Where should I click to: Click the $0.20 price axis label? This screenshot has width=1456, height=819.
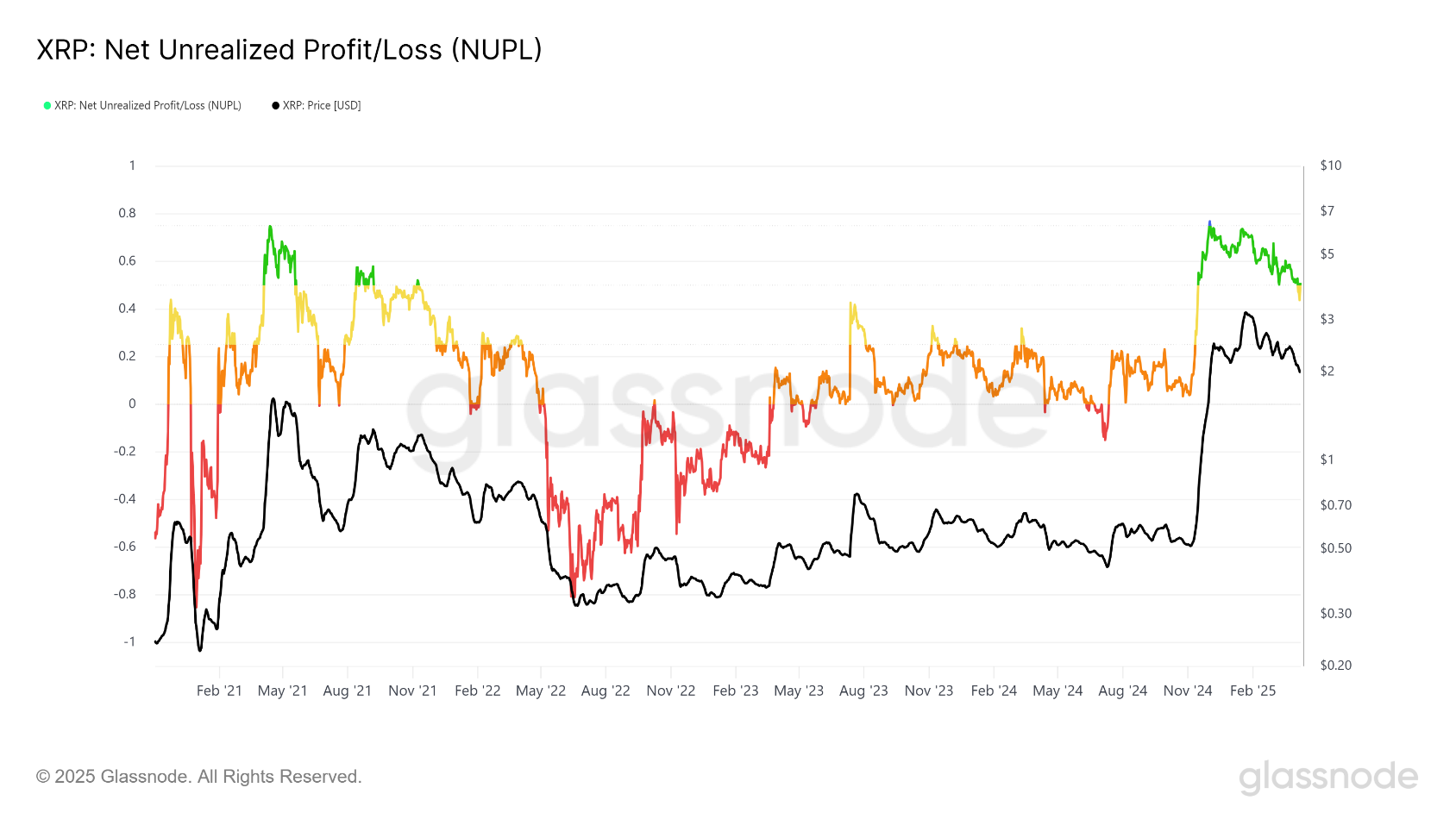click(x=1336, y=666)
